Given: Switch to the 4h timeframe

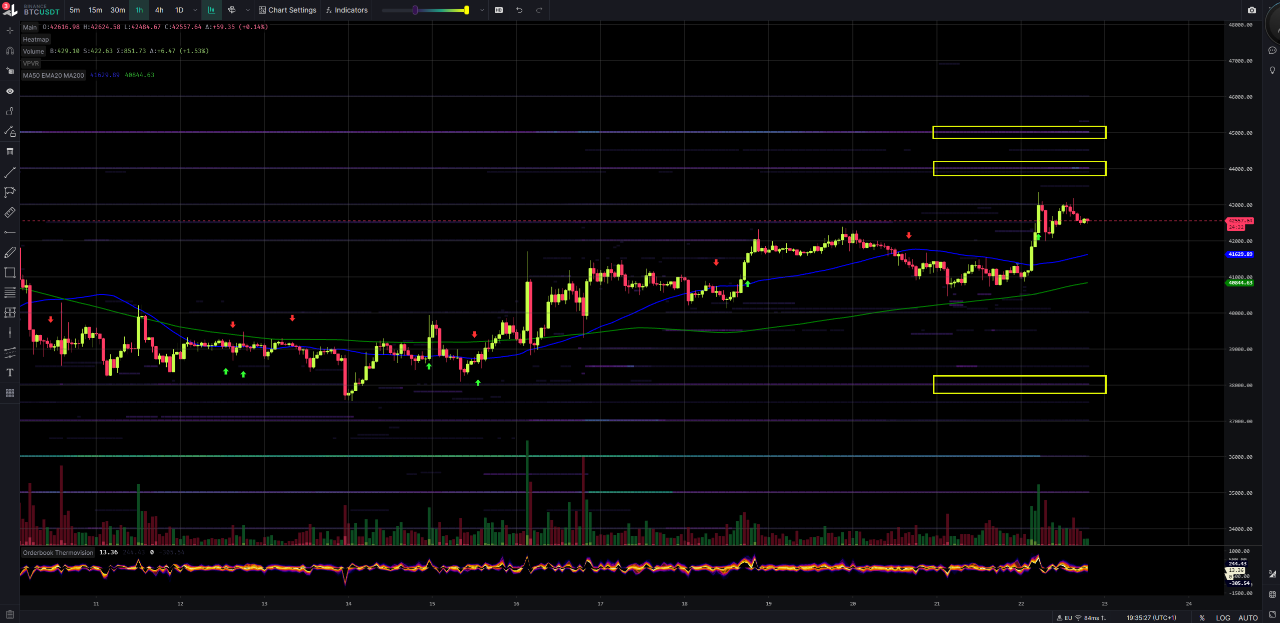Looking at the screenshot, I should point(159,10).
